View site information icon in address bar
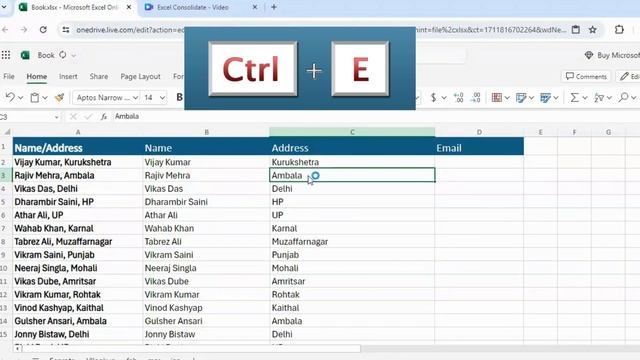 (66, 30)
